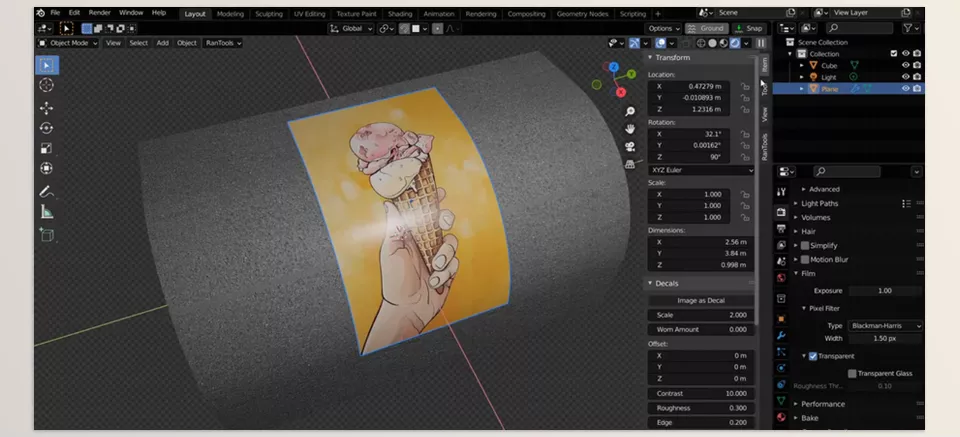
Task: Open the File menu
Action: click(55, 13)
